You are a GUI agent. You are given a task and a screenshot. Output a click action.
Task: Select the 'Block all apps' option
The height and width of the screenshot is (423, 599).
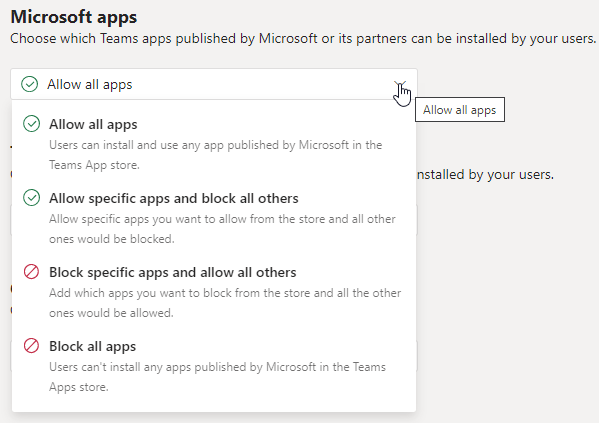[214, 365]
